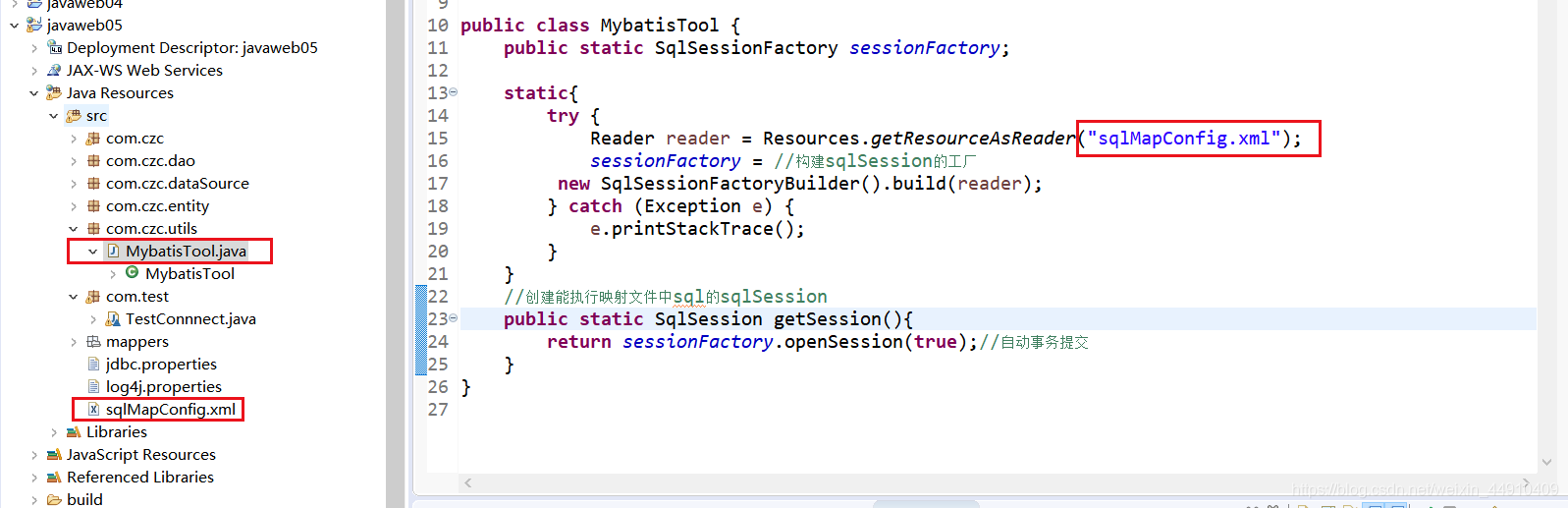Collapse the src folder arrow

(x=54, y=116)
